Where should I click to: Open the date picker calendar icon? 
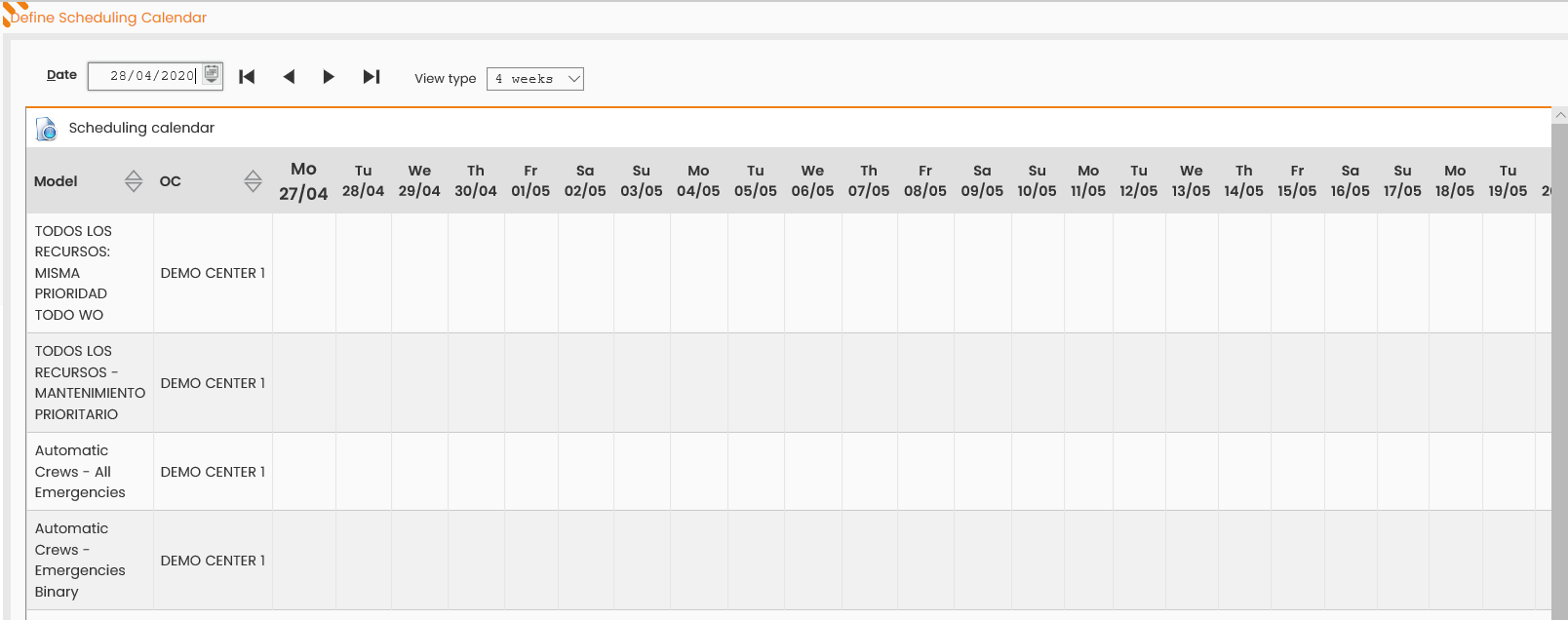tap(212, 75)
